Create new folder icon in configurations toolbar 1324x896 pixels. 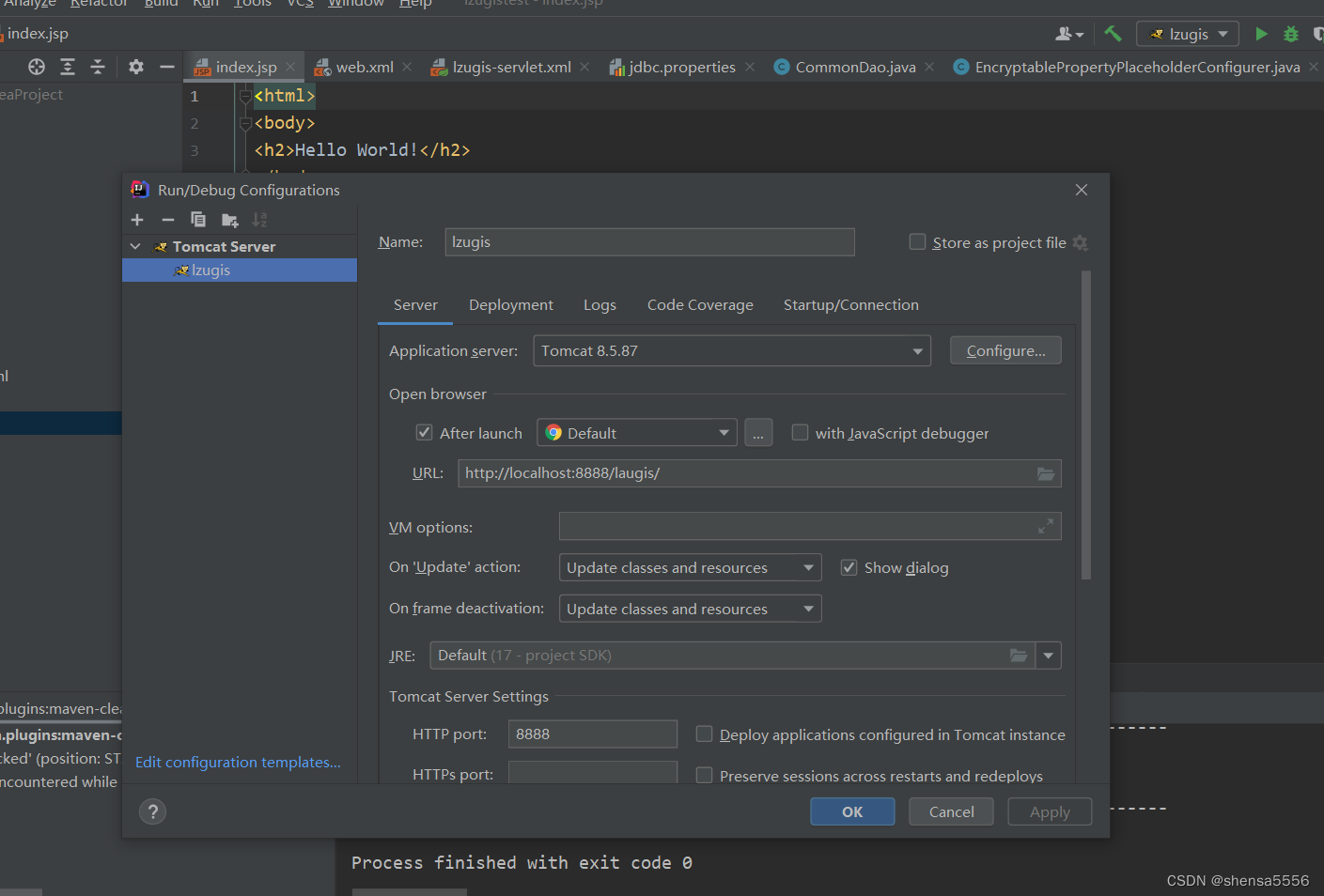(229, 220)
